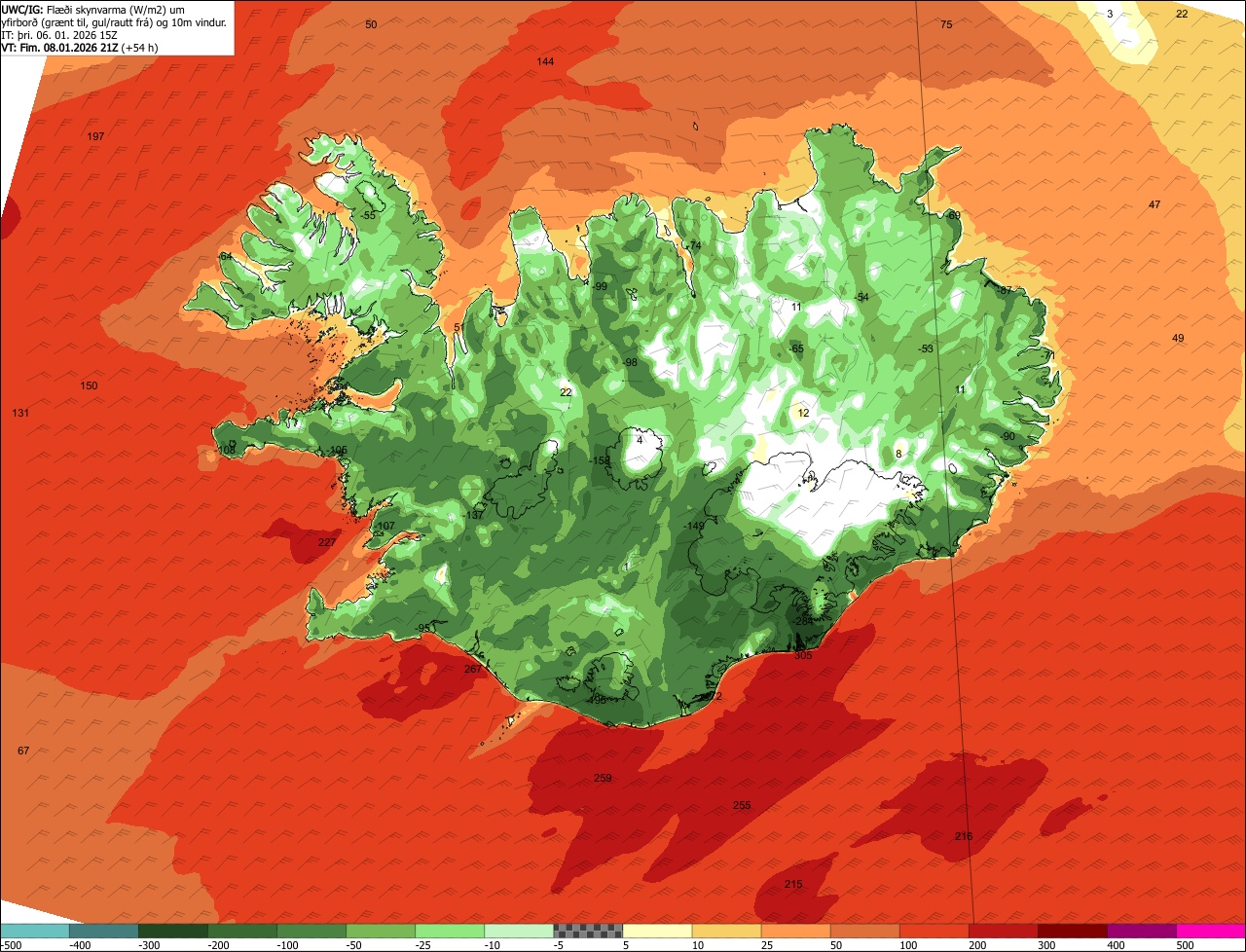Click the map value '267'

click(472, 670)
